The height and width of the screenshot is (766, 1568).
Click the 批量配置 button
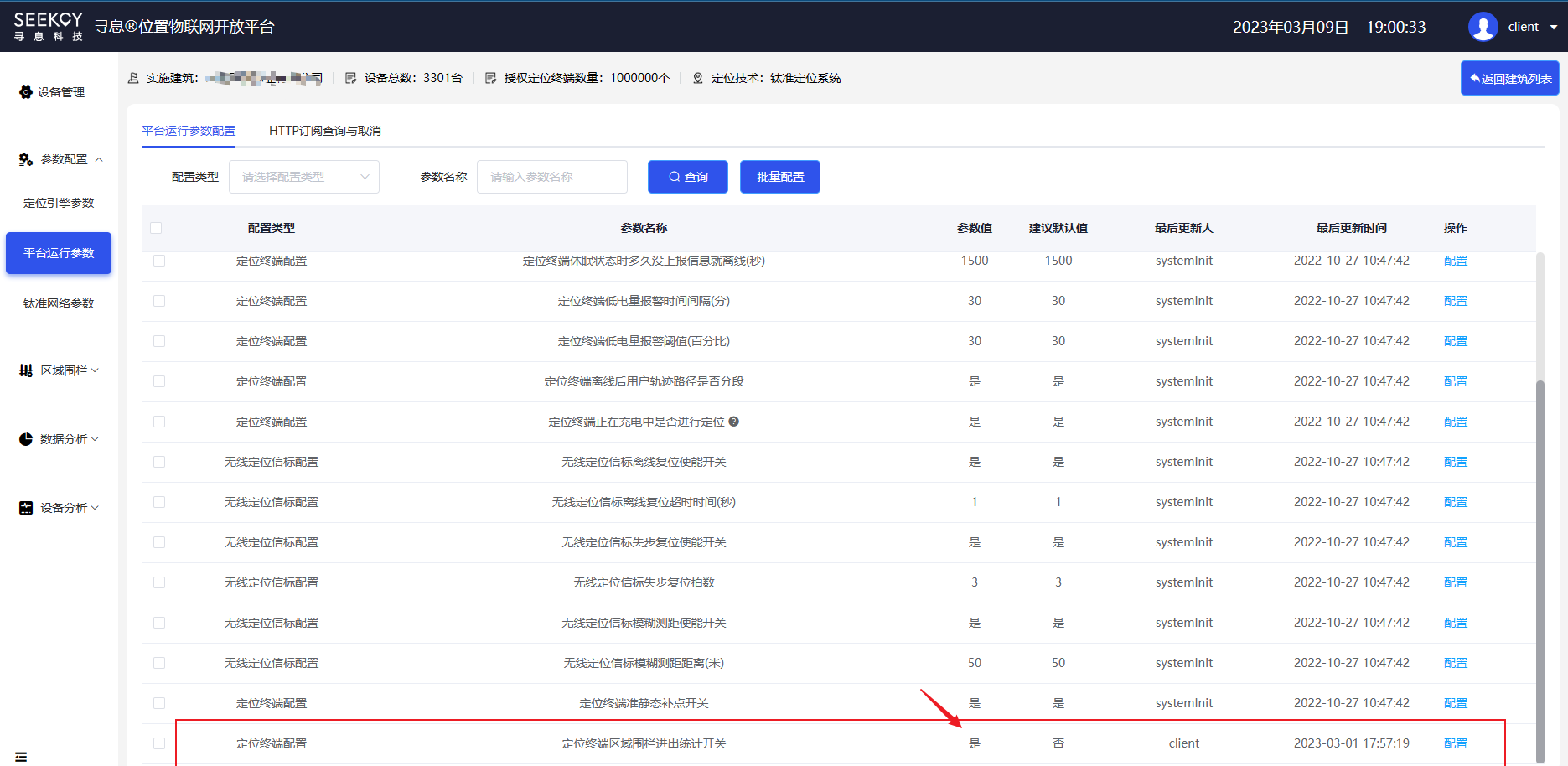pyautogui.click(x=780, y=177)
